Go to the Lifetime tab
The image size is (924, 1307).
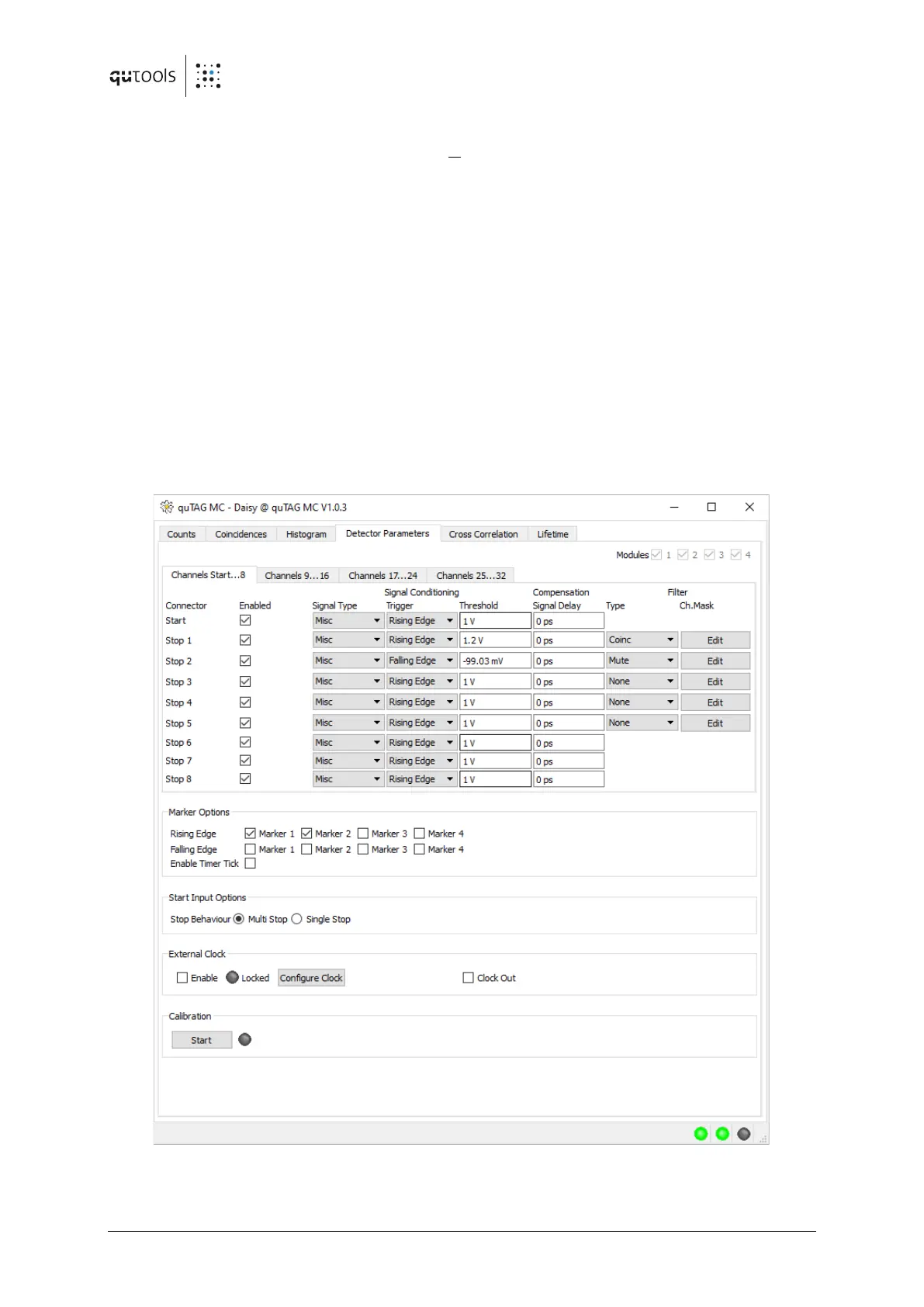553,534
